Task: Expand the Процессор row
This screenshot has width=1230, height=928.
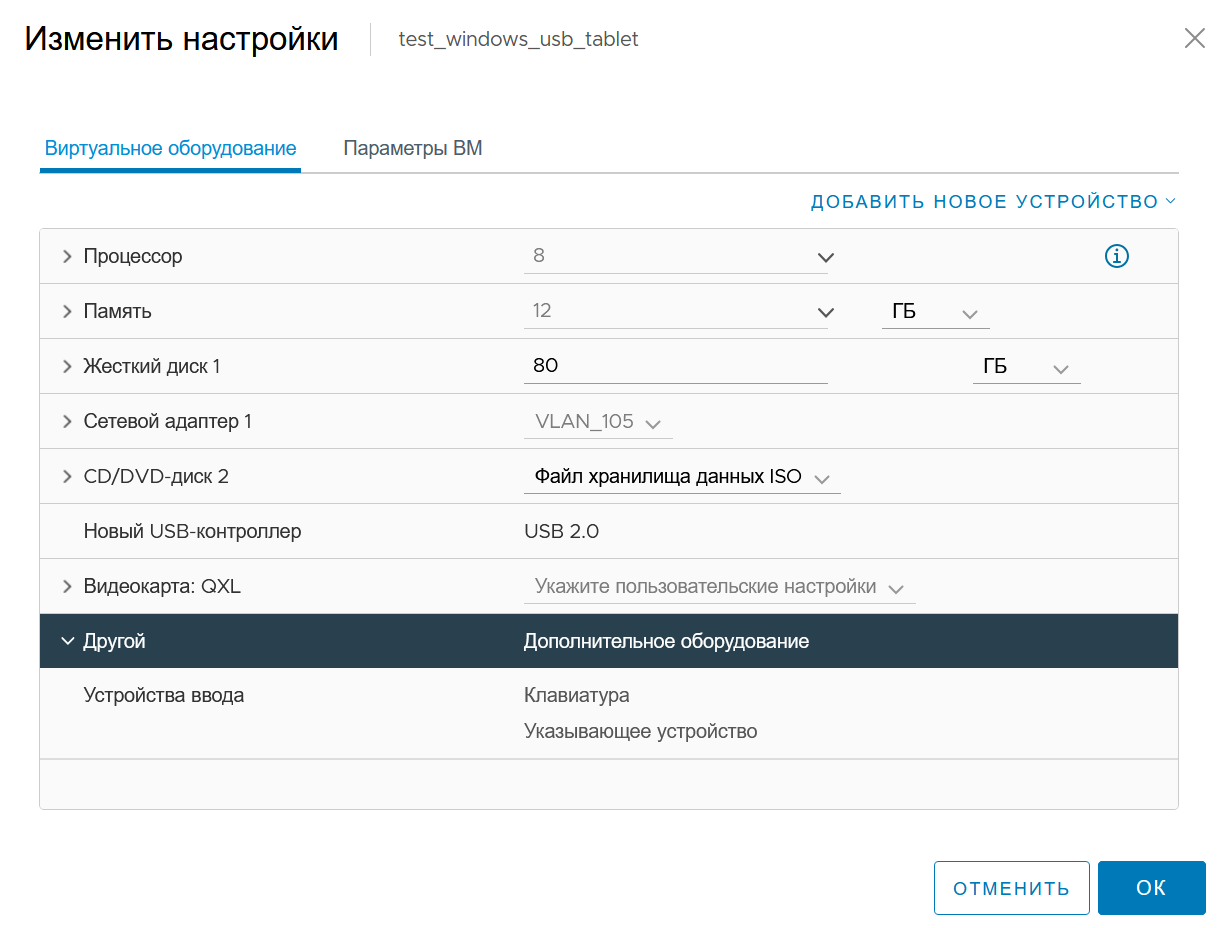Action: [x=67, y=257]
